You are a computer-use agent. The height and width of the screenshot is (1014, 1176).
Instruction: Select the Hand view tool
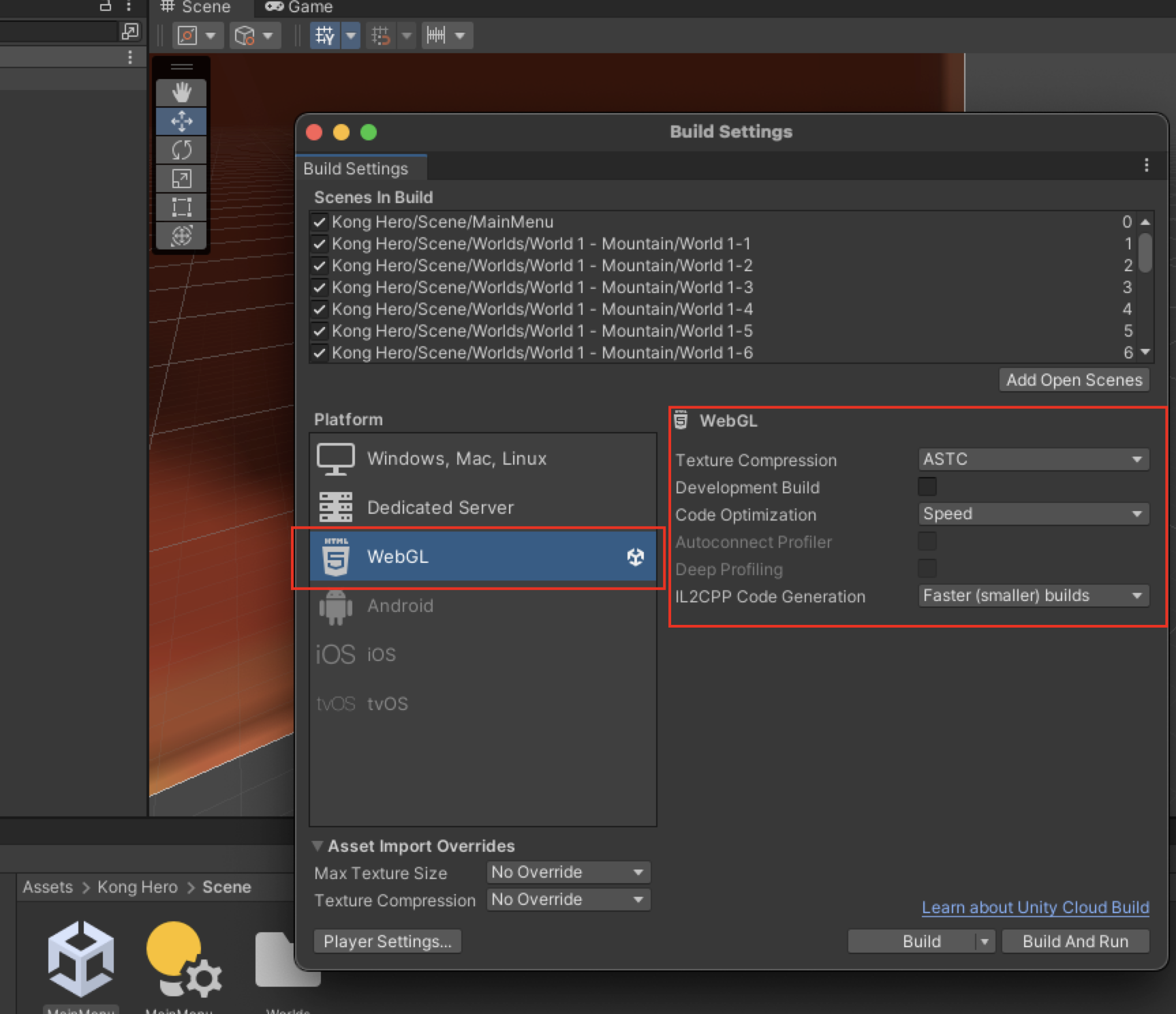click(x=181, y=93)
